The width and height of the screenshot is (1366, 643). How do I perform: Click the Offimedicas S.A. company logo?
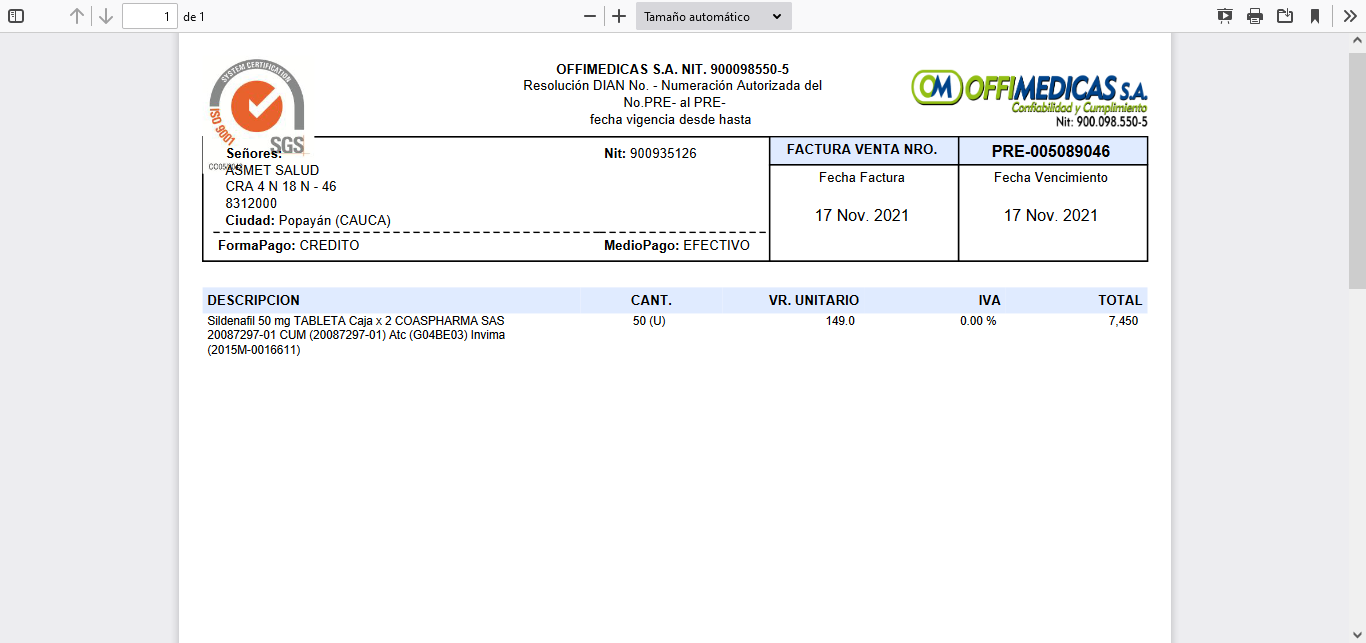pos(1029,98)
